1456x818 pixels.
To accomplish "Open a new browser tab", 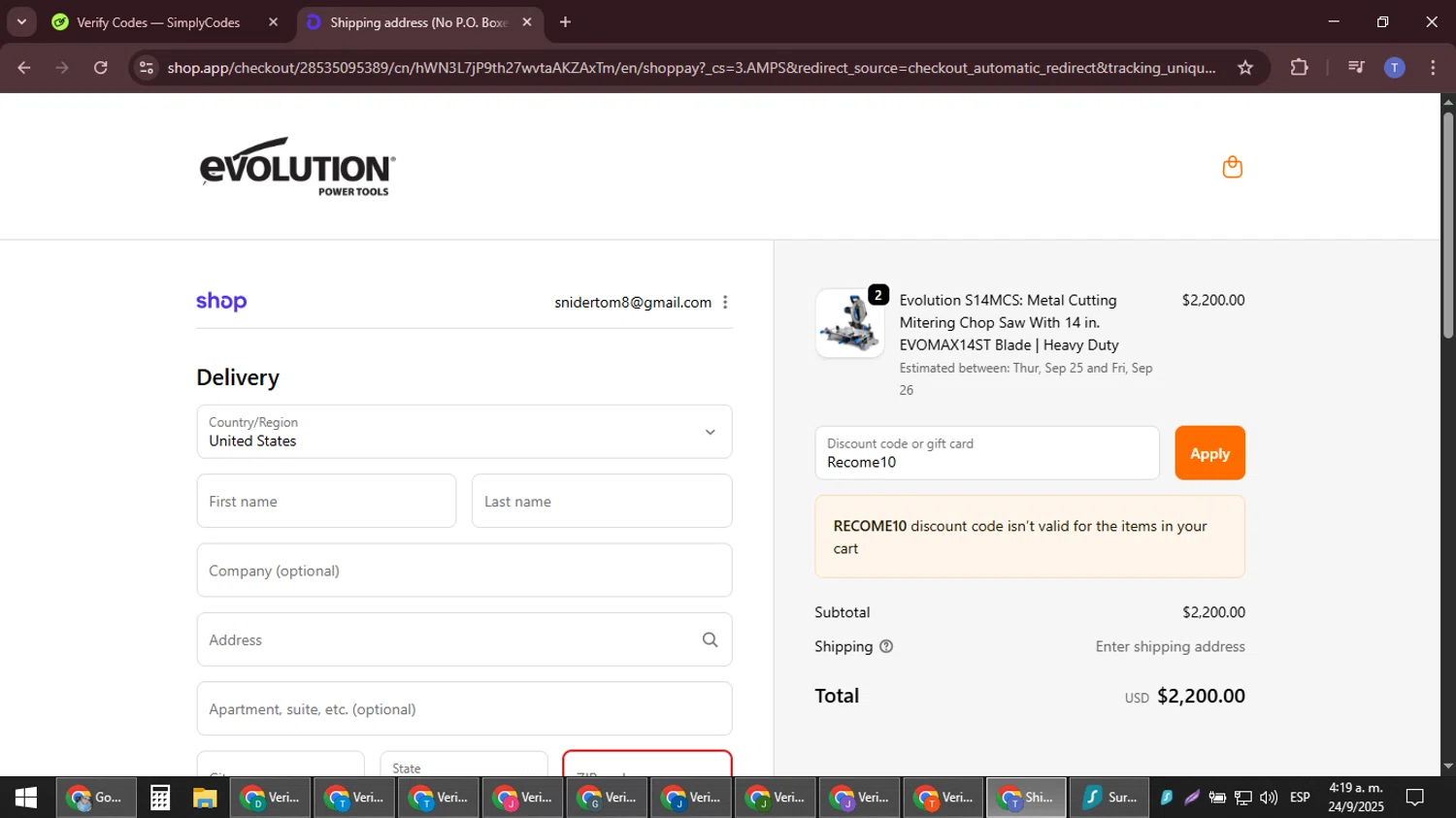I will coord(565,22).
